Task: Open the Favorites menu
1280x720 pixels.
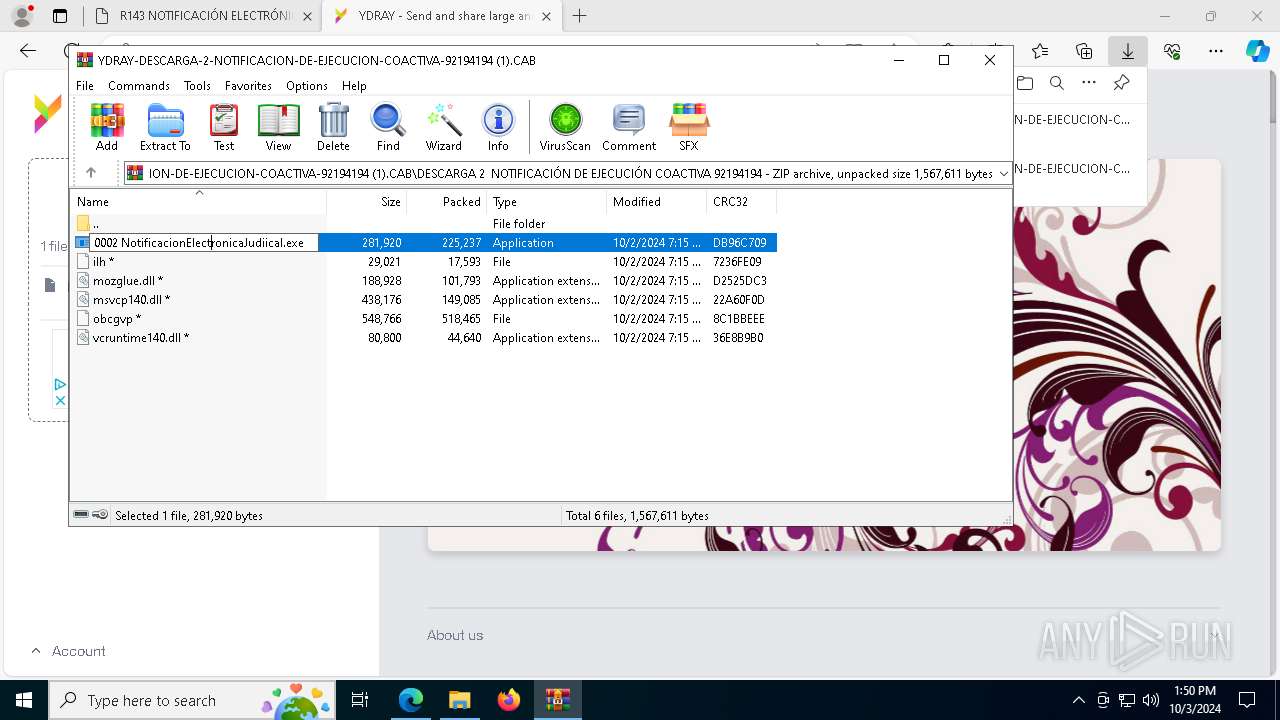Action: (248, 86)
